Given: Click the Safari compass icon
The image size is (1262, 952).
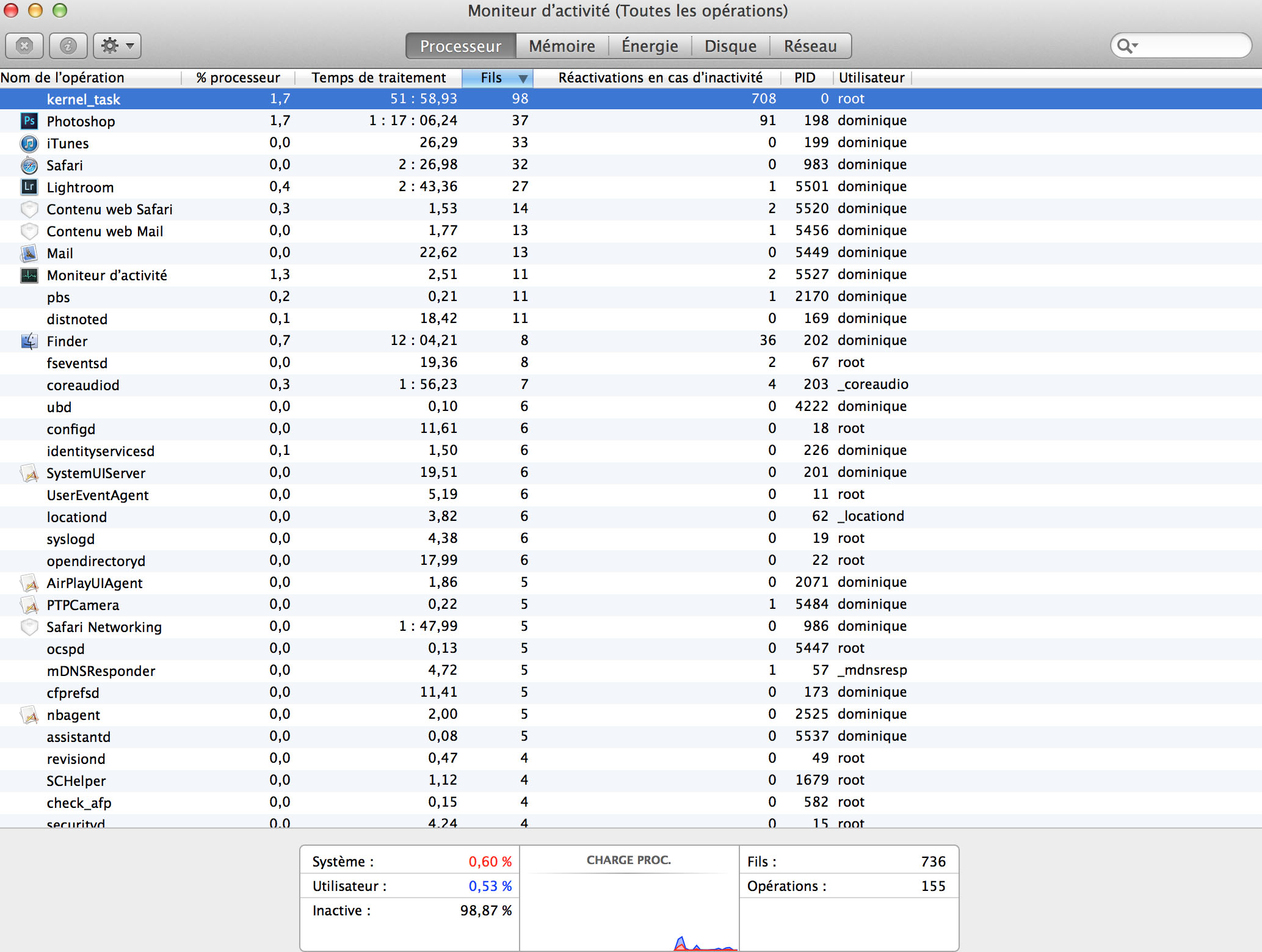Looking at the screenshot, I should click(29, 165).
